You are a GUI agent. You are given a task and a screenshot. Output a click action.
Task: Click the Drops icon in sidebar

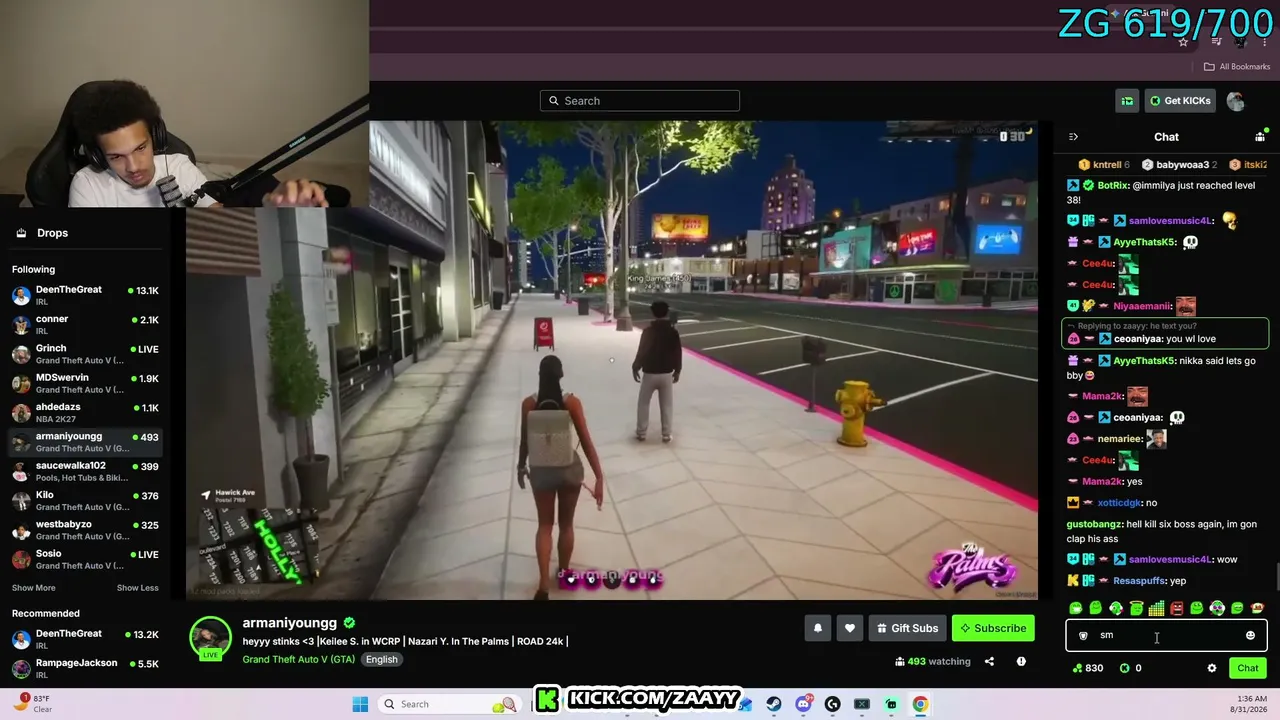coord(21,233)
